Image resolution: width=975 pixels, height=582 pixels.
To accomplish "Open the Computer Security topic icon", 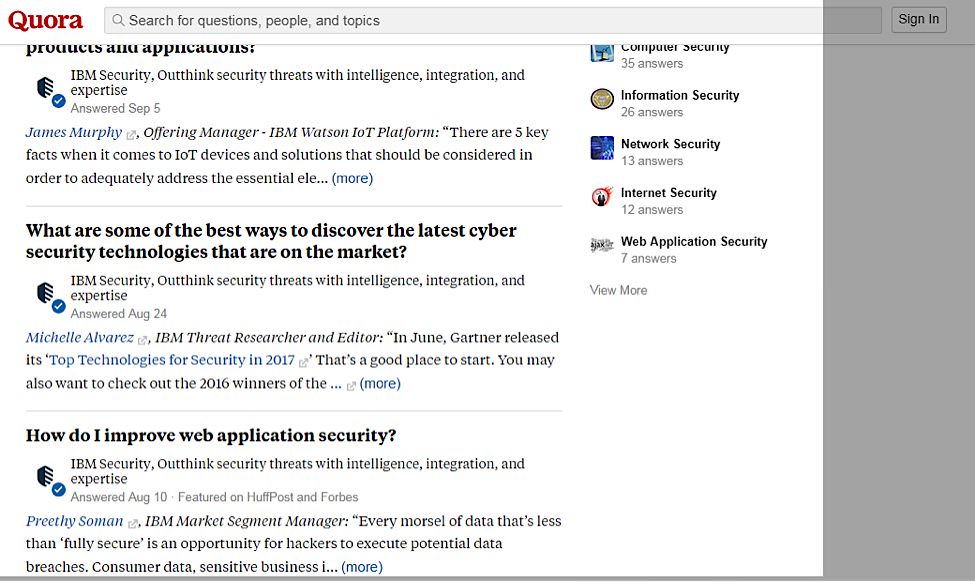I will point(602,53).
